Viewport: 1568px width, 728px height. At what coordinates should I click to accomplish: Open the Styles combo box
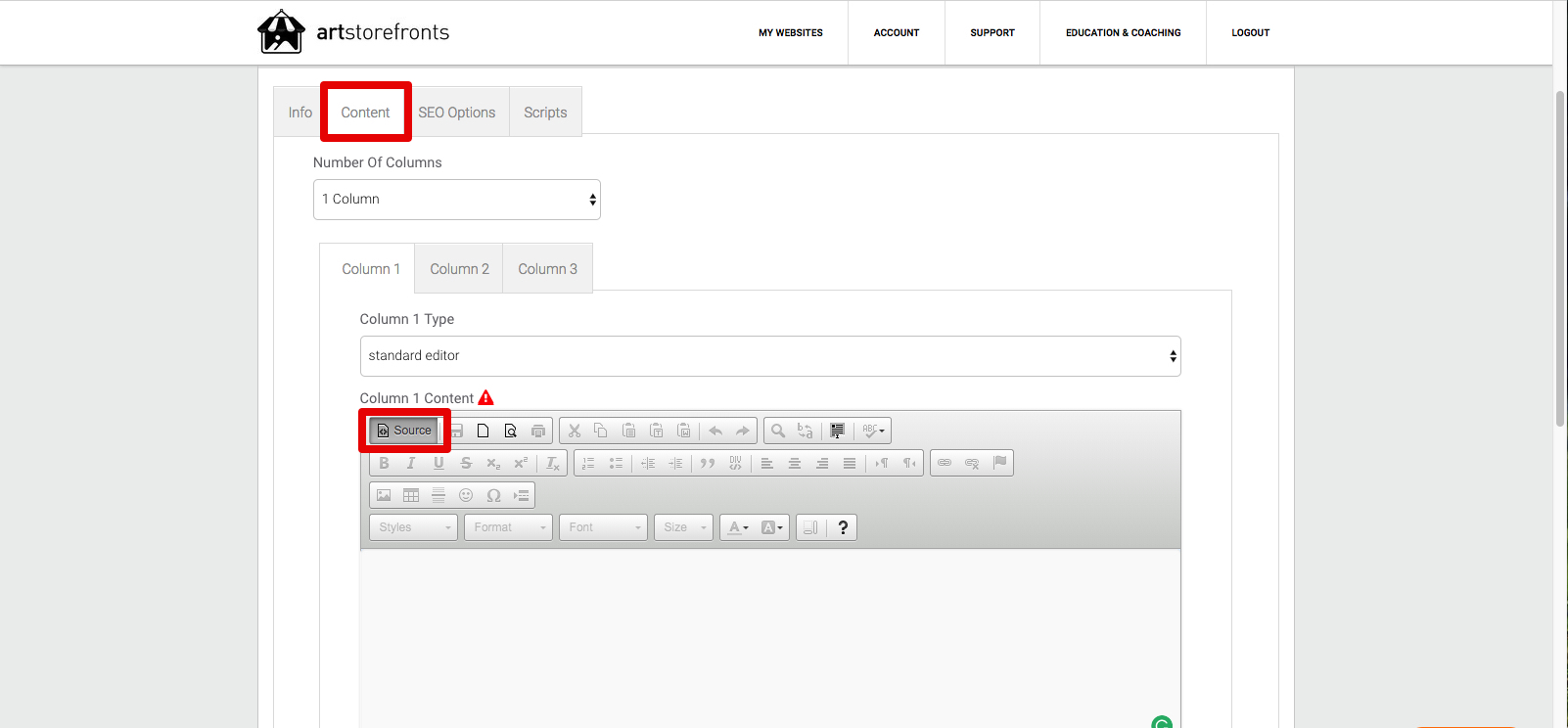tap(413, 527)
